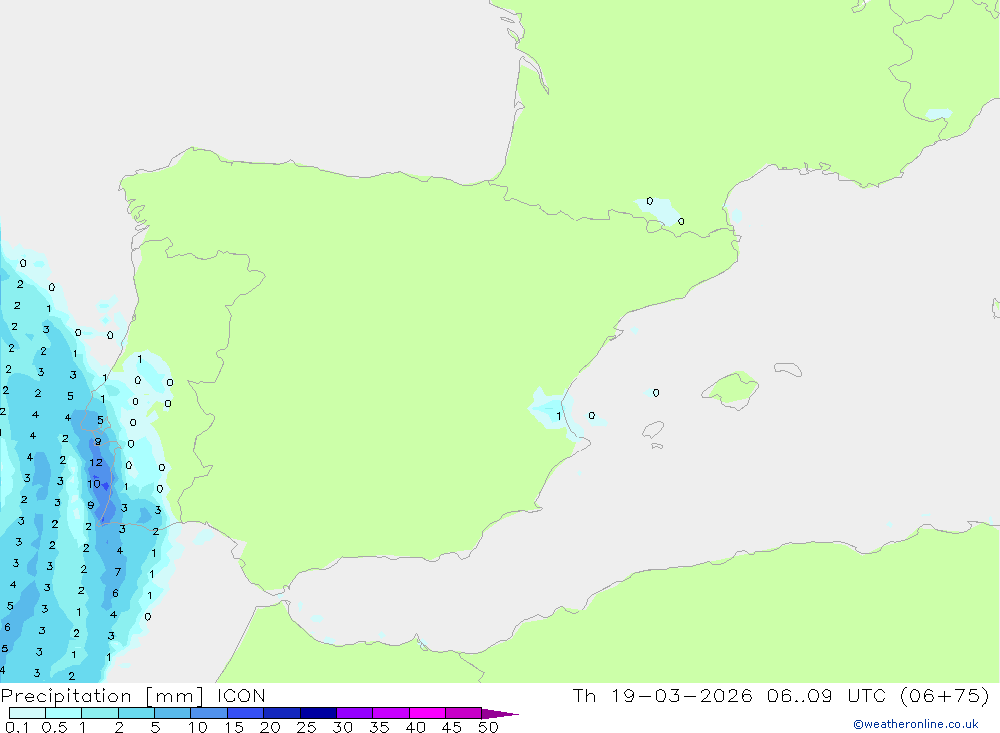Click the legend label '20'
Image resolution: width=1000 pixels, height=733 pixels.
click(x=270, y=727)
